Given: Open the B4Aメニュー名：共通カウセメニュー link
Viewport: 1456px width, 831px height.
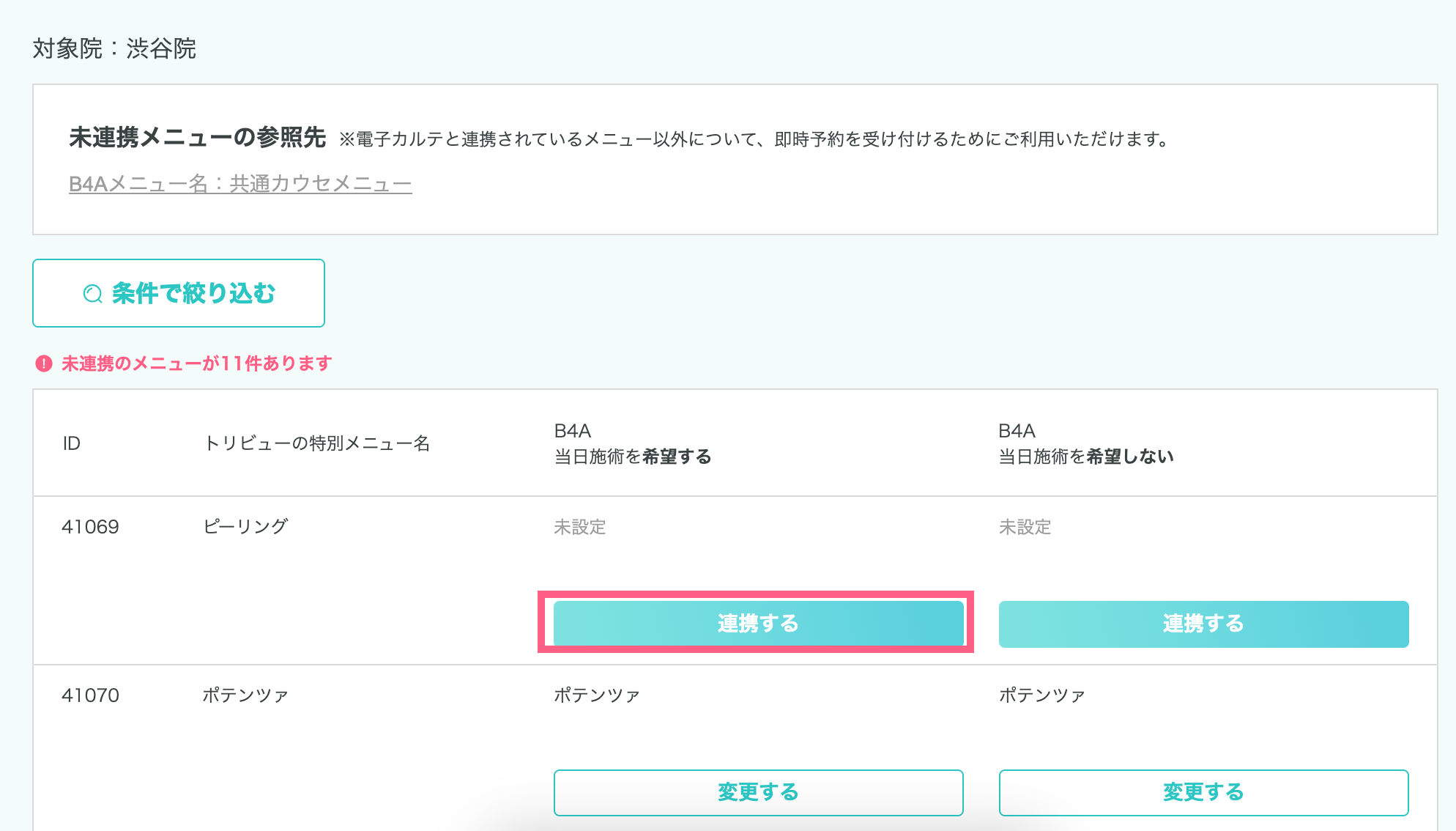Looking at the screenshot, I should click(240, 183).
